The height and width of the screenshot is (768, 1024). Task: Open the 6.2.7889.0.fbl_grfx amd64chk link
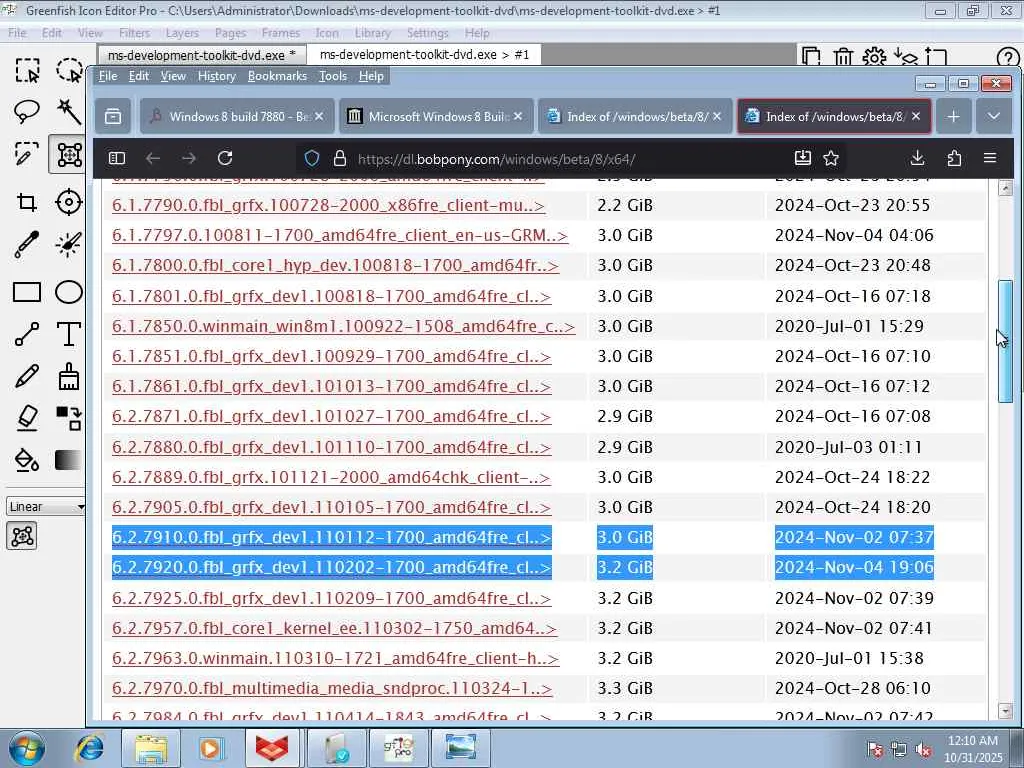pyautogui.click(x=331, y=477)
